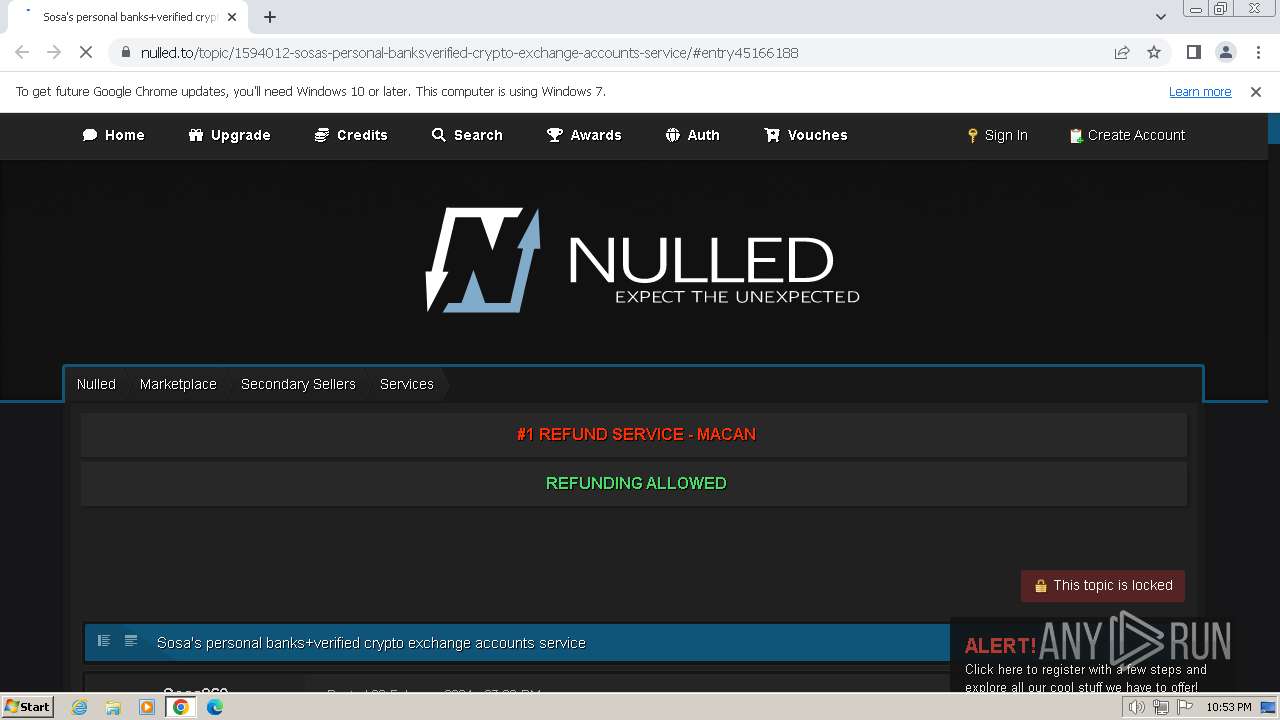Screen dimensions: 1280x720
Task: Go to Home in forum navigation
Action: pyautogui.click(x=113, y=135)
